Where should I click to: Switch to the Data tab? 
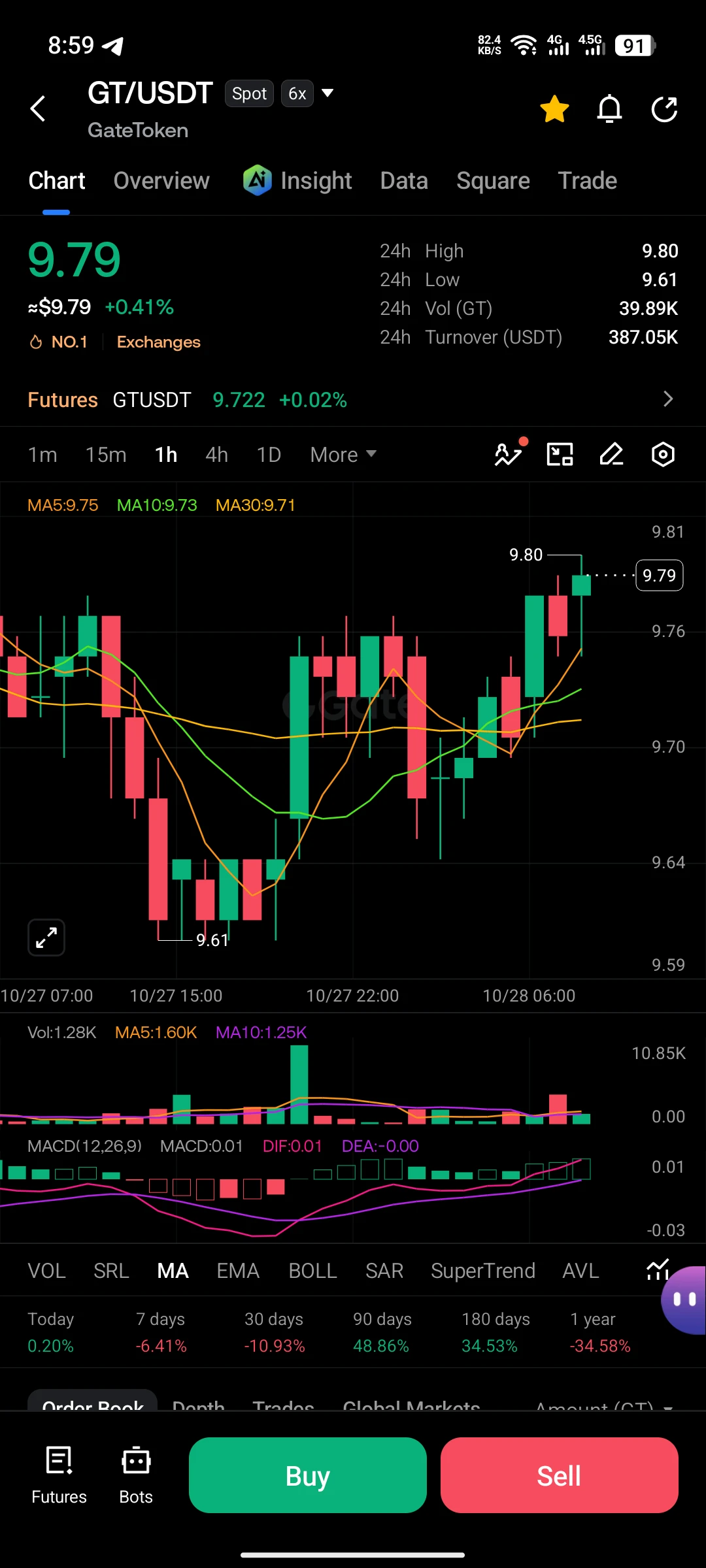coord(404,180)
